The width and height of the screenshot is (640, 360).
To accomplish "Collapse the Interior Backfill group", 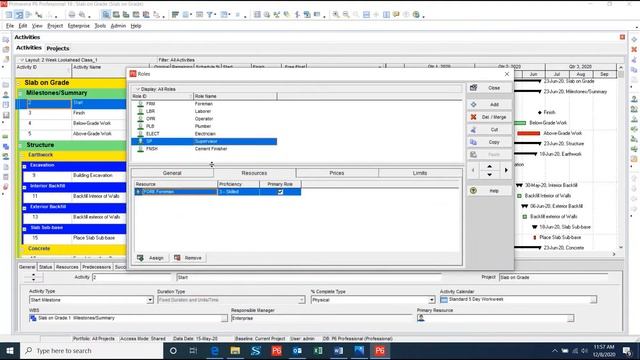I will [x=24, y=187].
